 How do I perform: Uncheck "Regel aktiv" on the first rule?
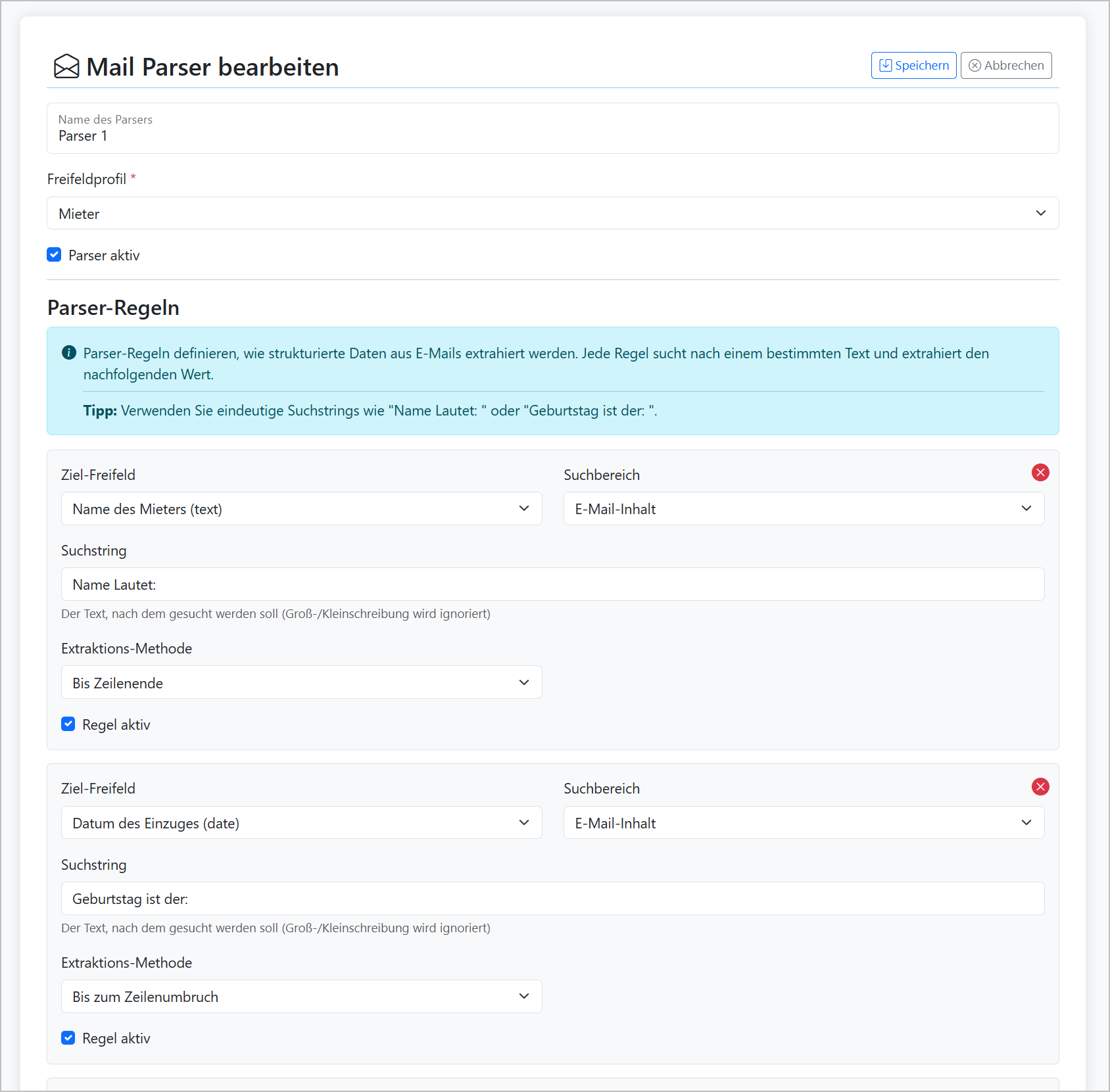pos(68,724)
